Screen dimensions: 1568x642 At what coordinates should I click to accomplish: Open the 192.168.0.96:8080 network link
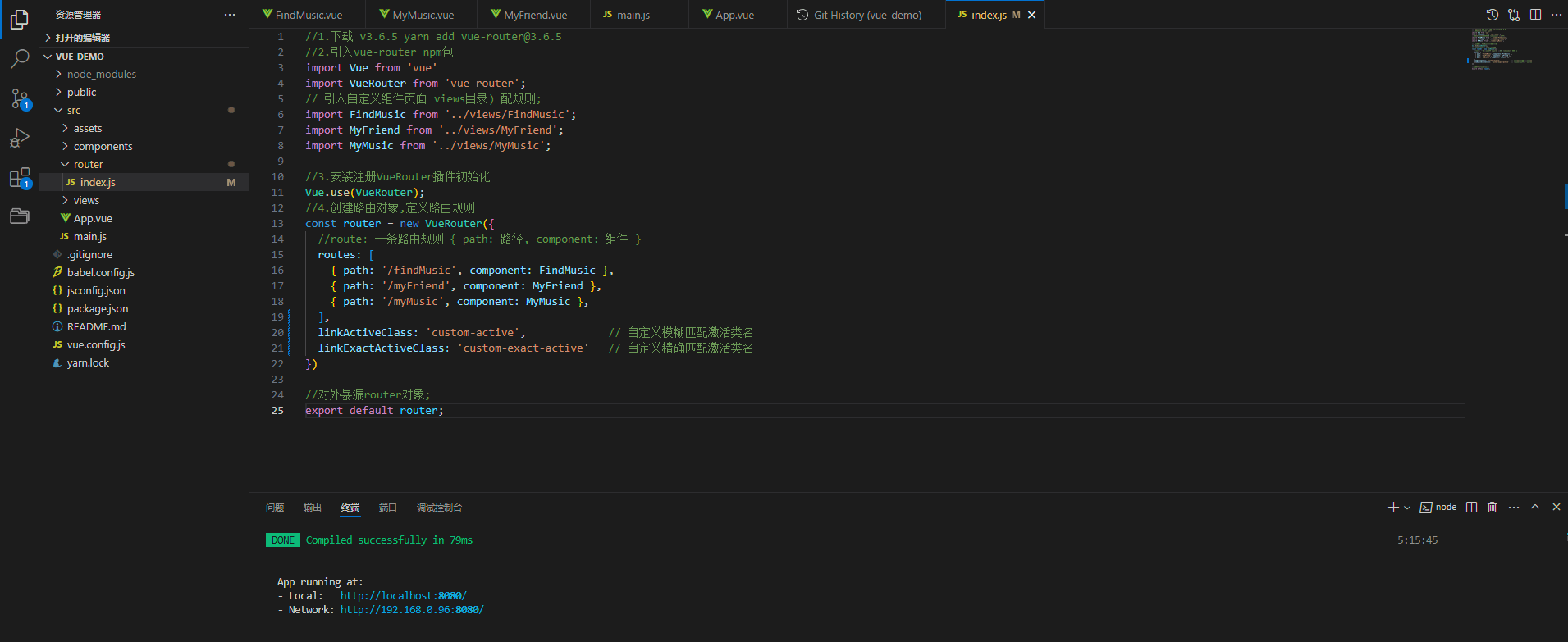coord(412,610)
